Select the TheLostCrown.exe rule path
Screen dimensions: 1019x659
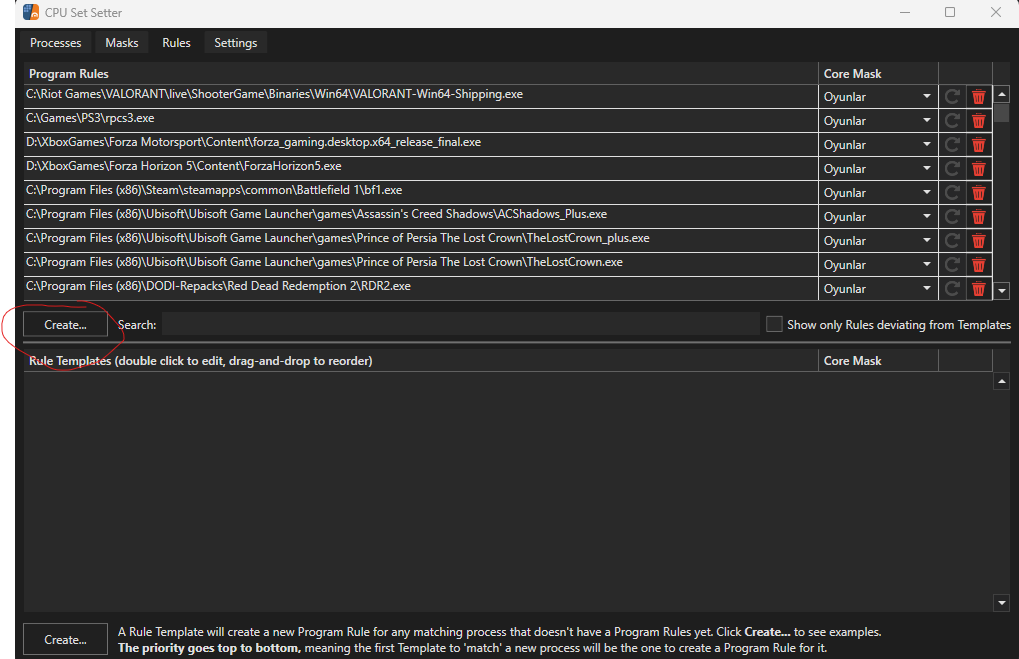pyautogui.click(x=324, y=263)
